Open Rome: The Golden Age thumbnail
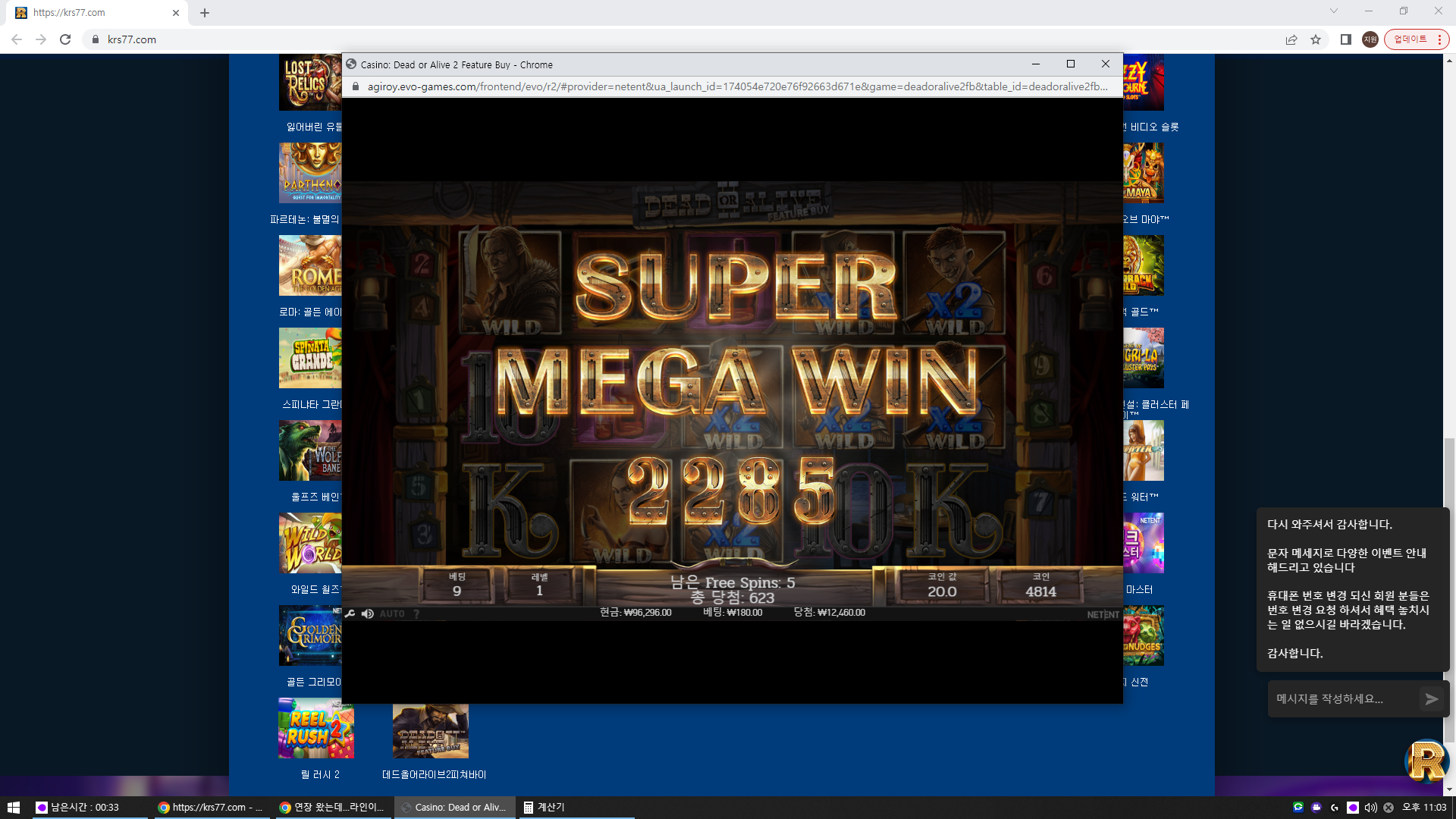1456x819 pixels. [x=310, y=265]
